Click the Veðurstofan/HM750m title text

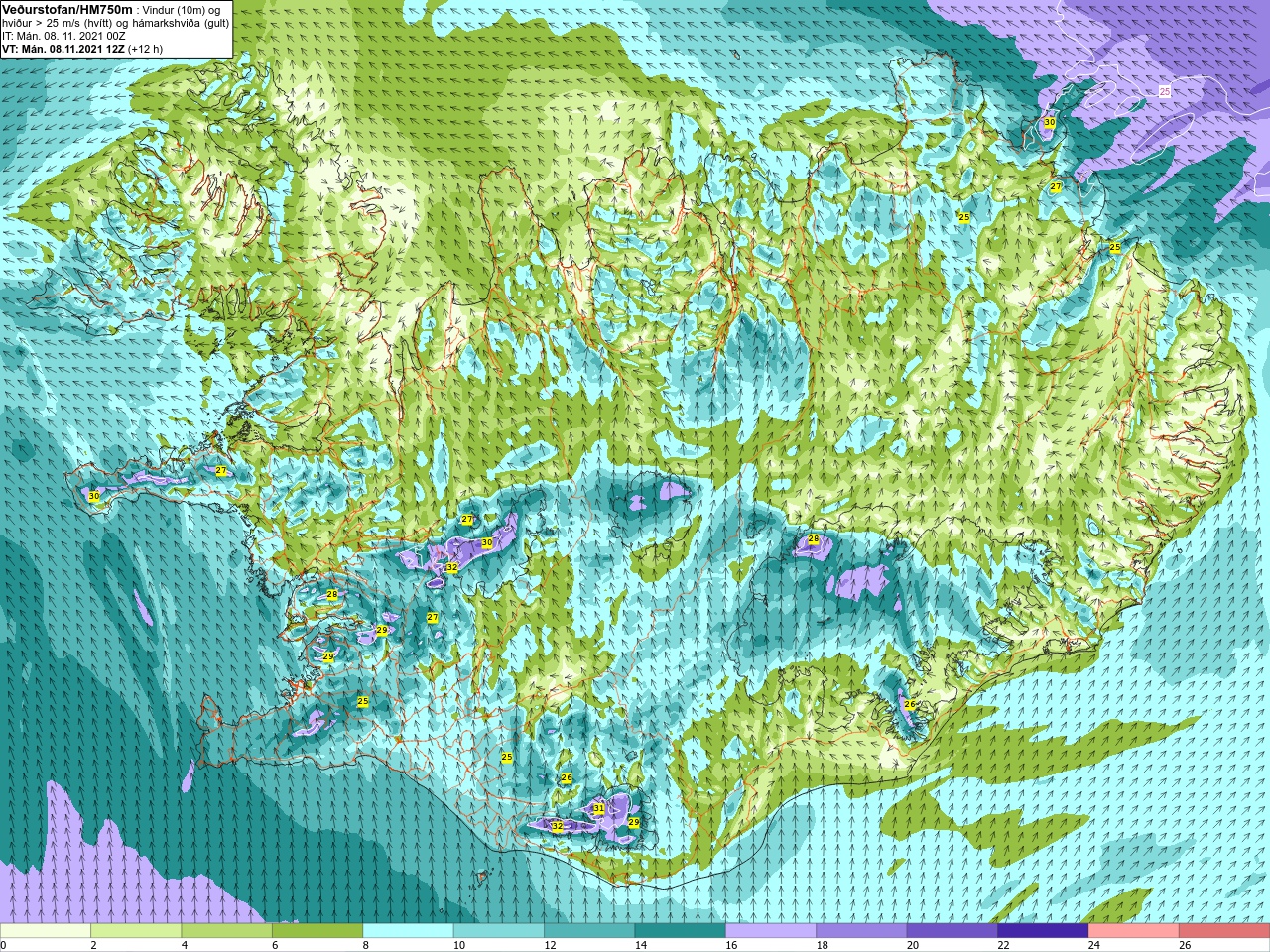pyautogui.click(x=67, y=9)
